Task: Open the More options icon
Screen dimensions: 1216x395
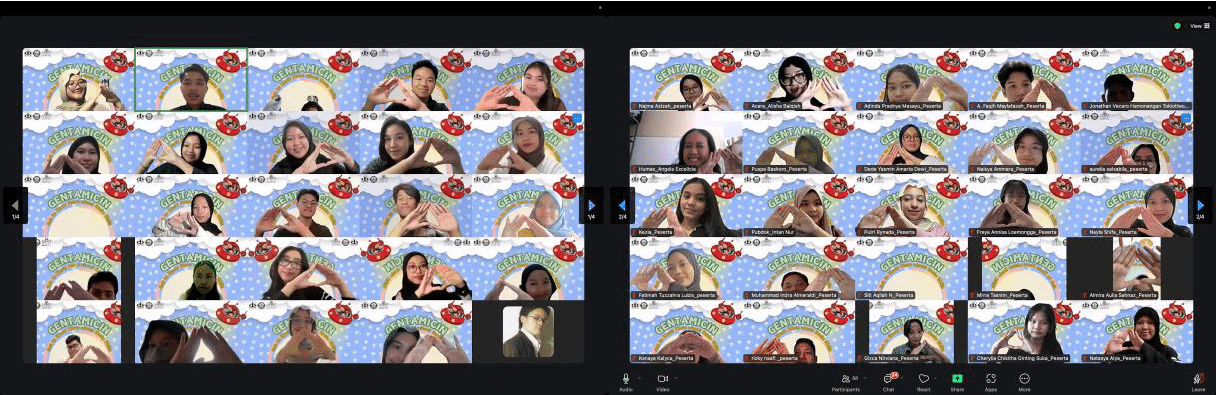Action: 1025,379
